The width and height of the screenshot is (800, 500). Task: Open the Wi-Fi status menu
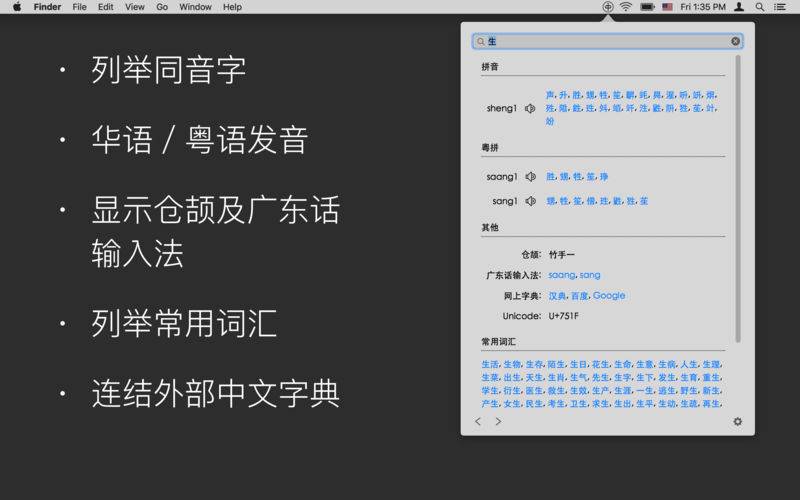click(626, 7)
